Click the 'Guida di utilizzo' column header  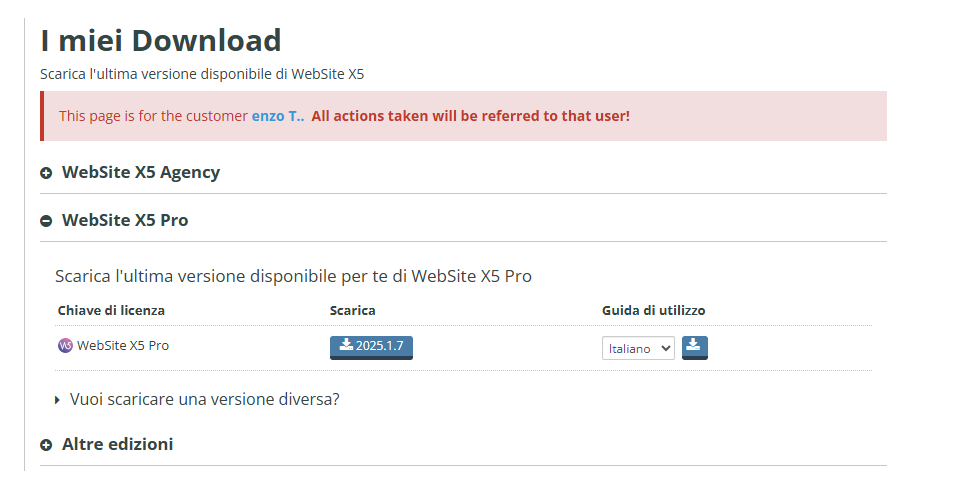(x=654, y=310)
